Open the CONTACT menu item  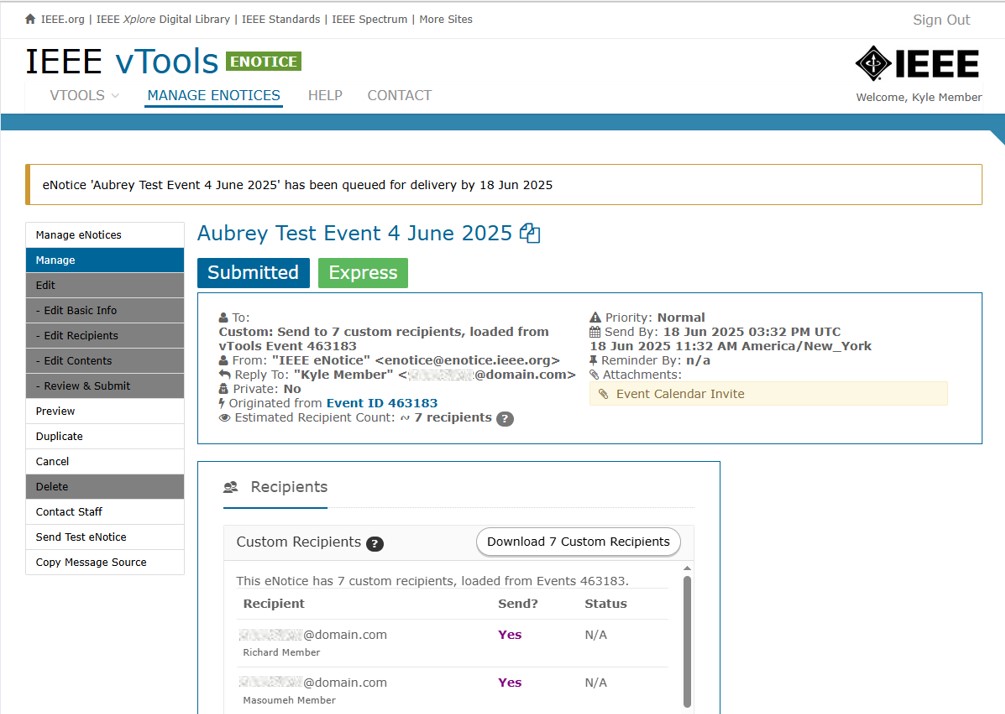point(399,95)
